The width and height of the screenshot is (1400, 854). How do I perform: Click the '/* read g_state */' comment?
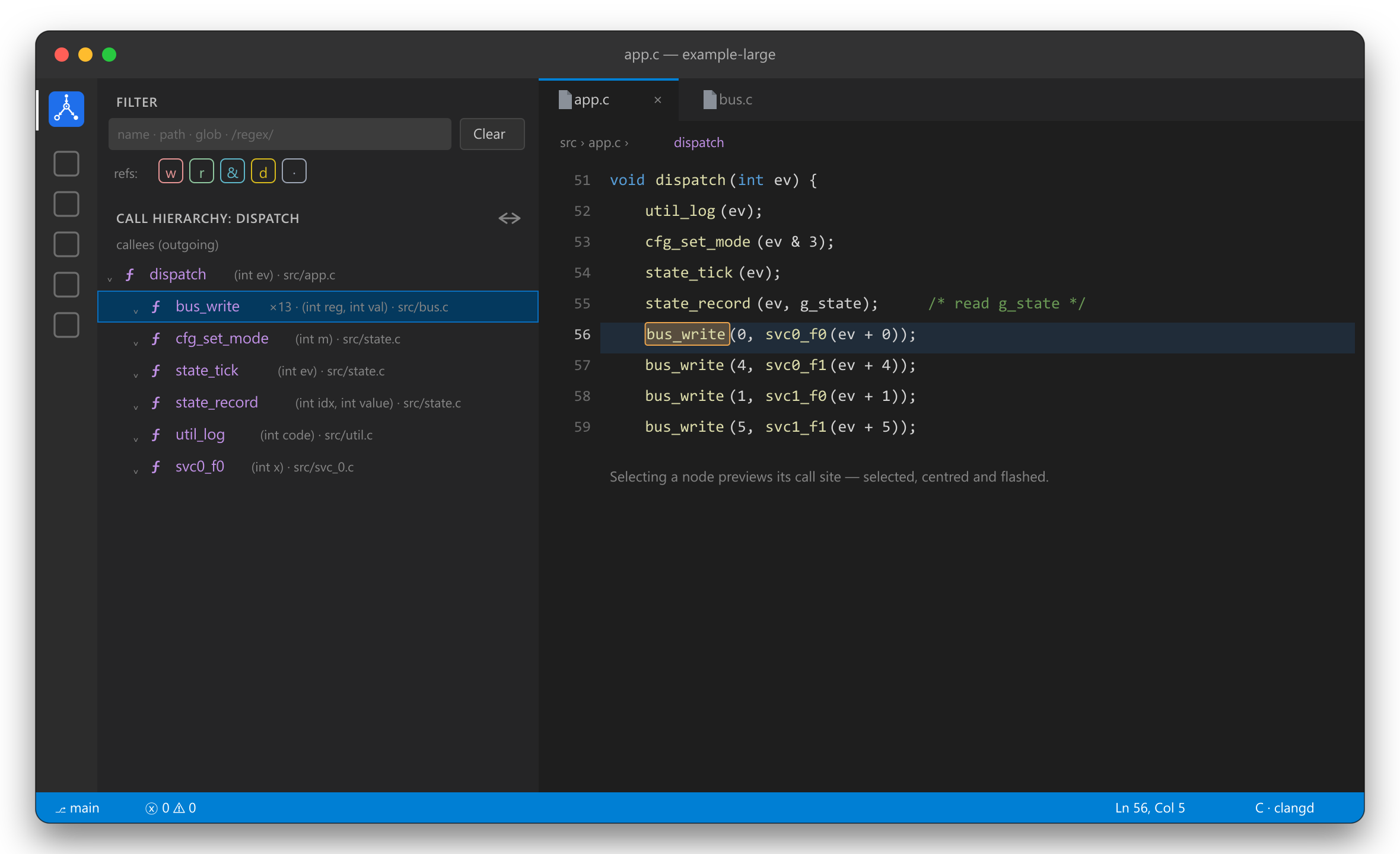pos(1007,303)
